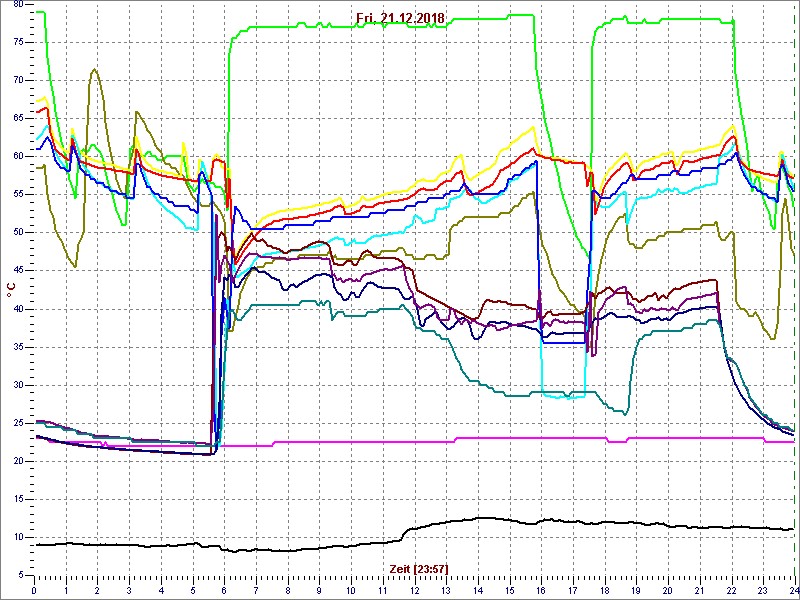
Task: Click the Zeit [23:57] time axis label
Action: (419, 568)
